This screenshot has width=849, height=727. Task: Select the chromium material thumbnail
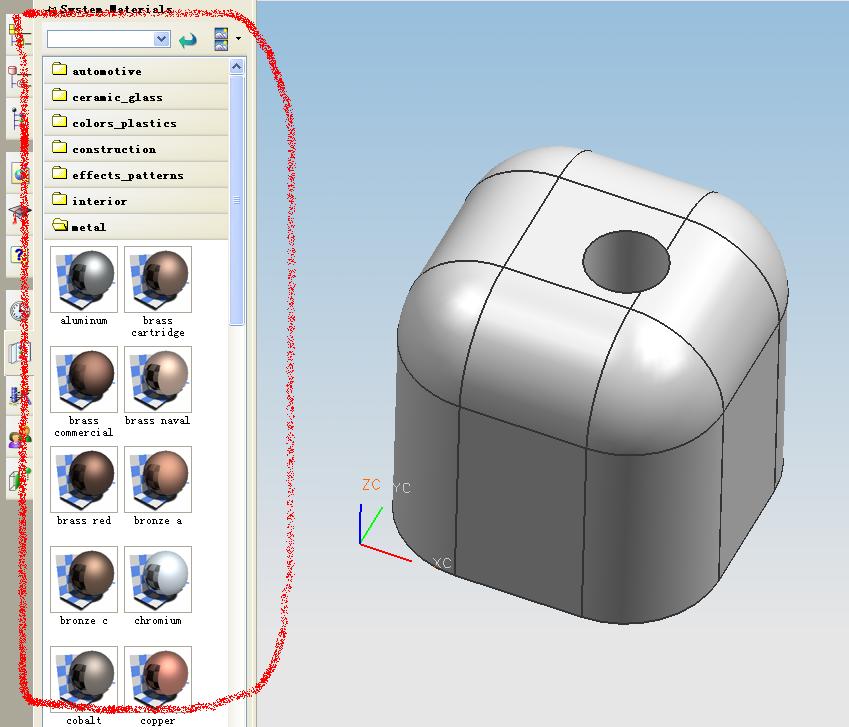pyautogui.click(x=158, y=580)
